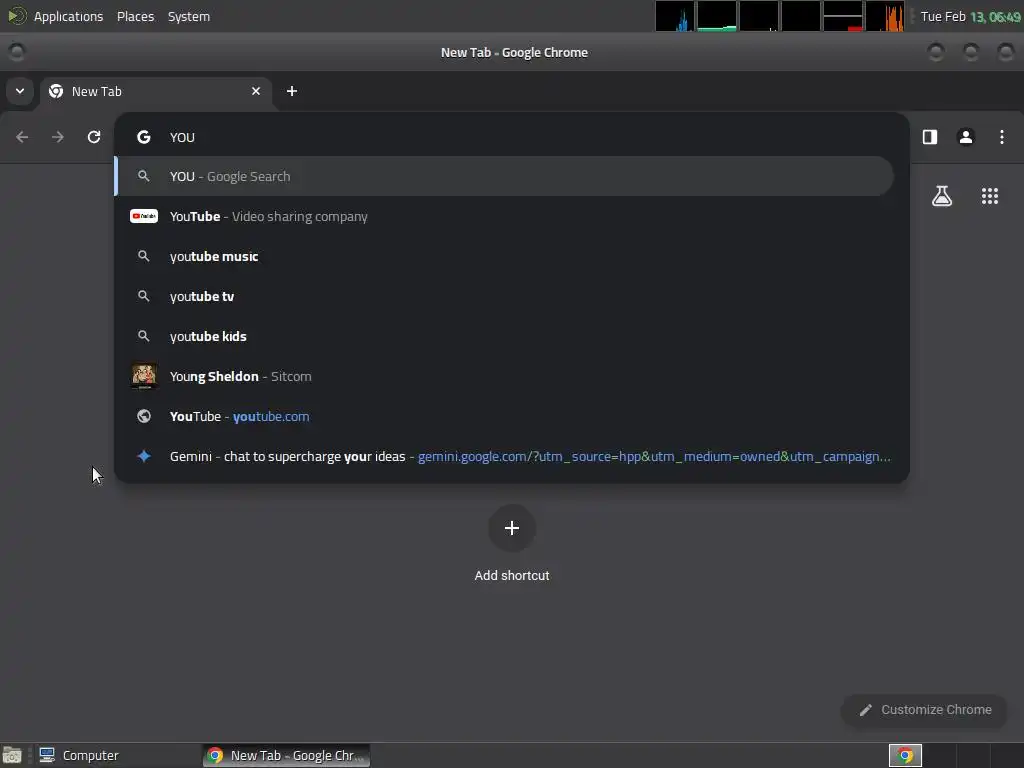Image resolution: width=1024 pixels, height=768 pixels.
Task: Open the youtube.com link suggestion
Action: 504,416
